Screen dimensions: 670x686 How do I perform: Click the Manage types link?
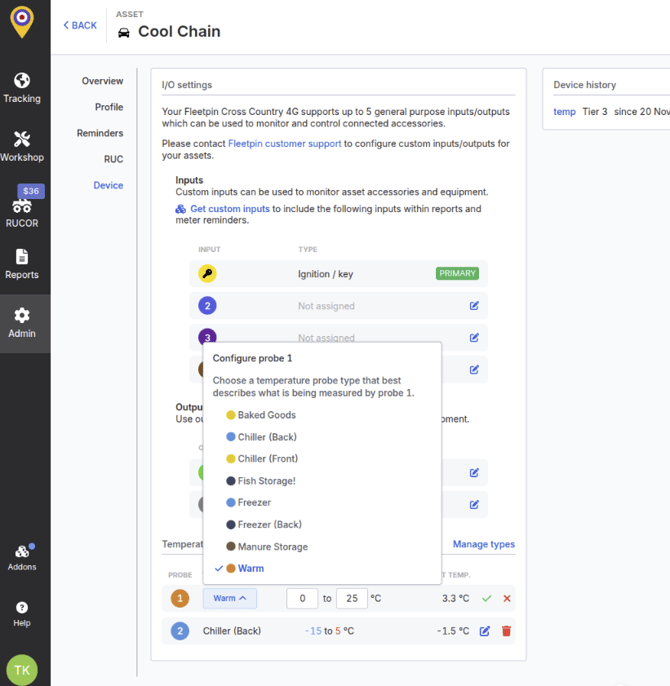tap(483, 544)
